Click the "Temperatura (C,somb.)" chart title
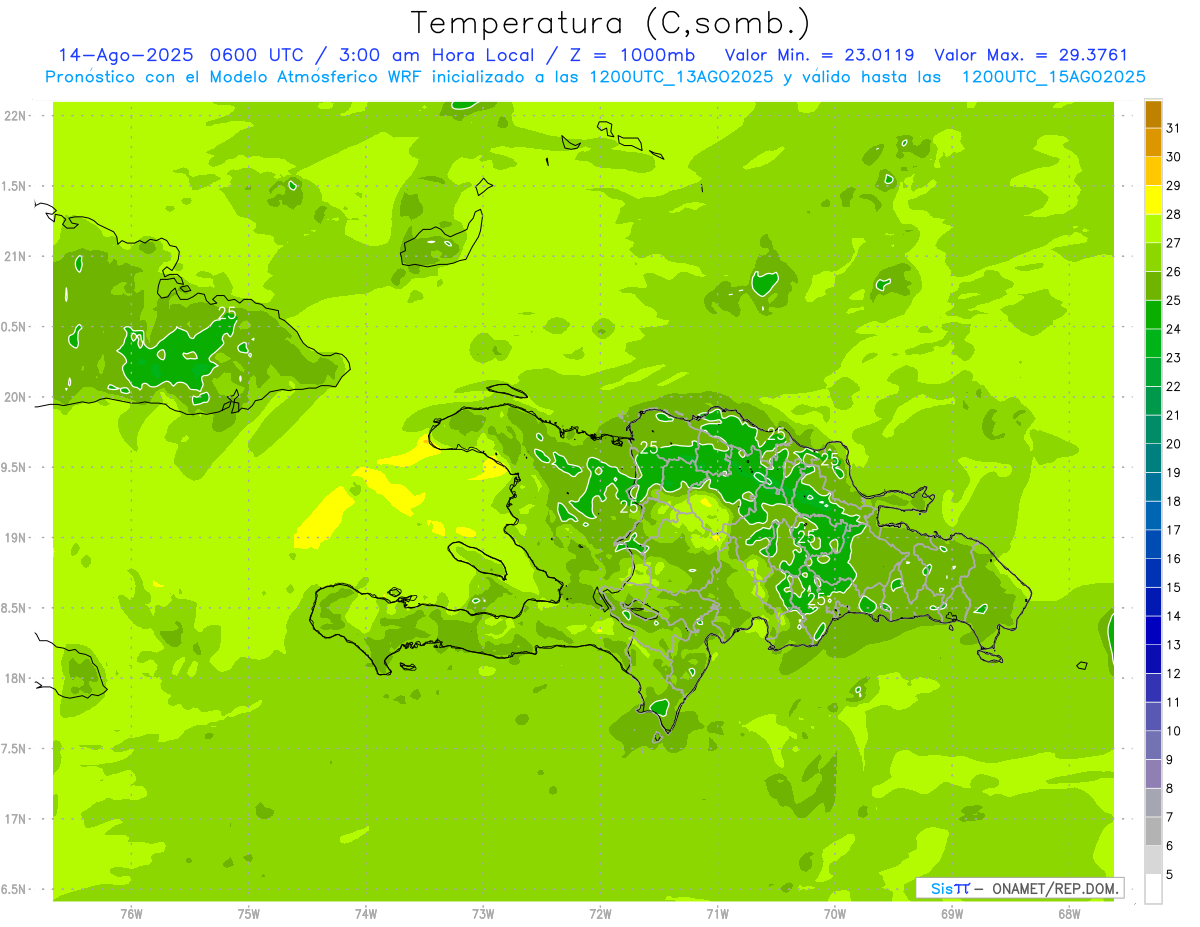Image resolution: width=1200 pixels, height=927 pixels. pos(611,23)
